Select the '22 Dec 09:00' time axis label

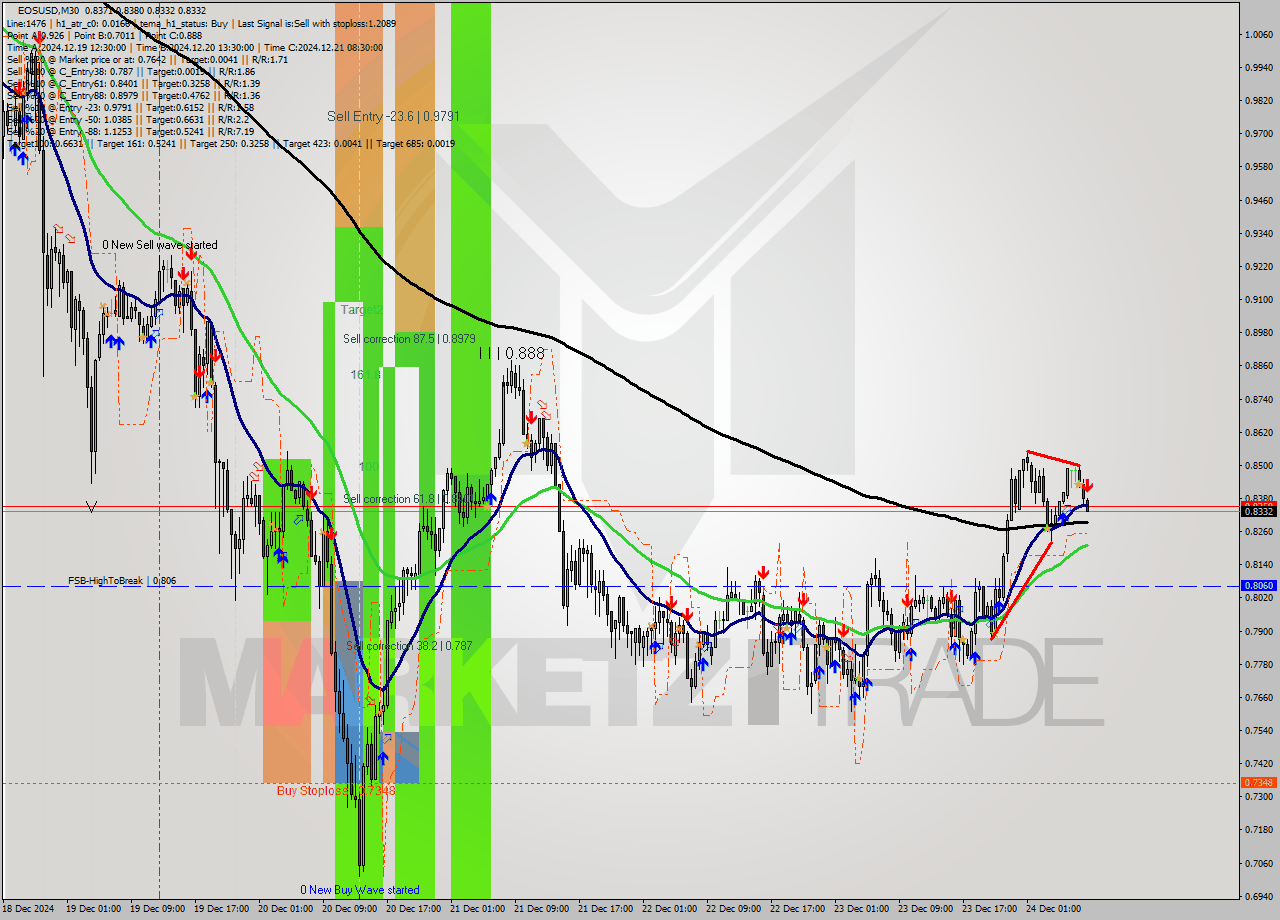[733, 909]
